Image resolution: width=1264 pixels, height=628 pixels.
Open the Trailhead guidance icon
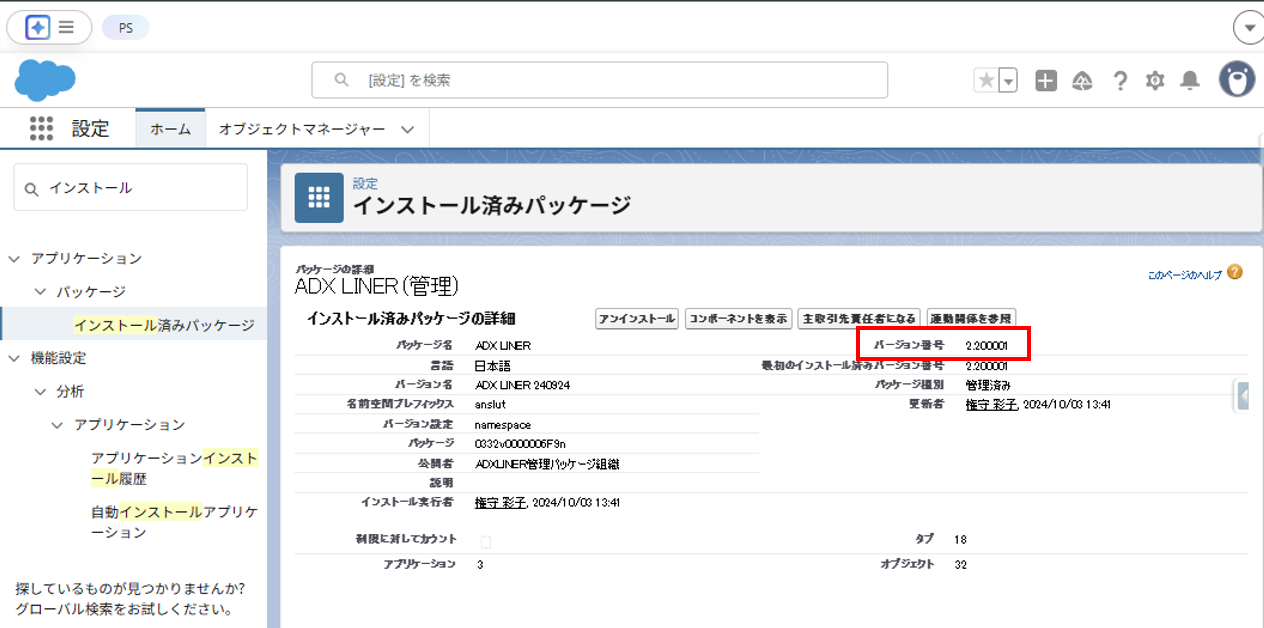click(1082, 81)
